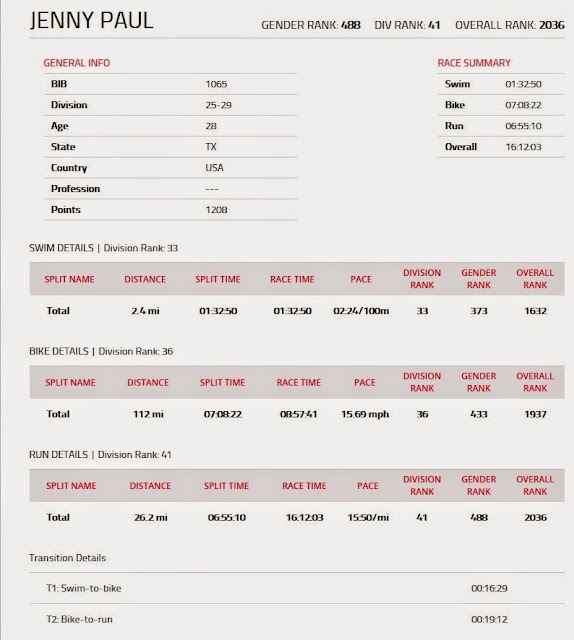Click the SWIM DETAILS Division Rank: 33 heading

click(x=103, y=248)
